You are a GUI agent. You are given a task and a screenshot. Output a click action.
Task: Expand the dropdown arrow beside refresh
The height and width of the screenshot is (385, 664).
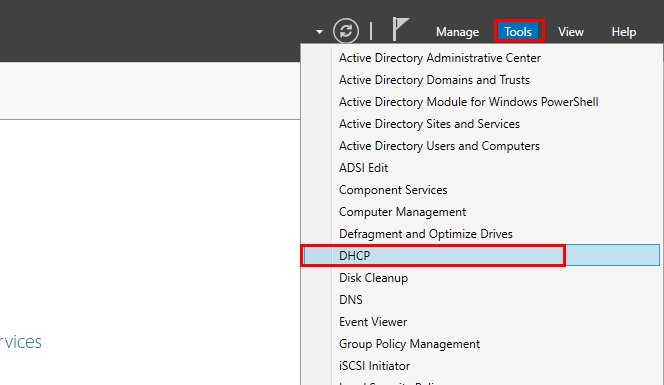pyautogui.click(x=319, y=32)
